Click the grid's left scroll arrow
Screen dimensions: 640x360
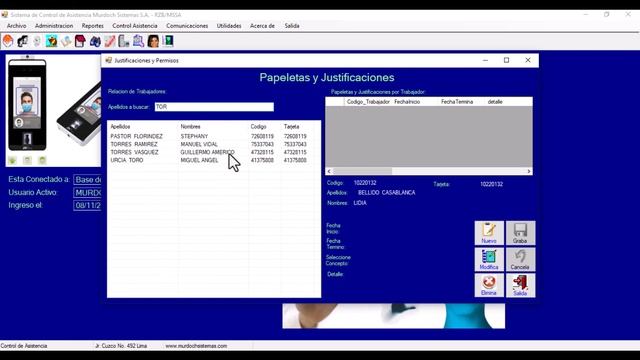coord(329,171)
